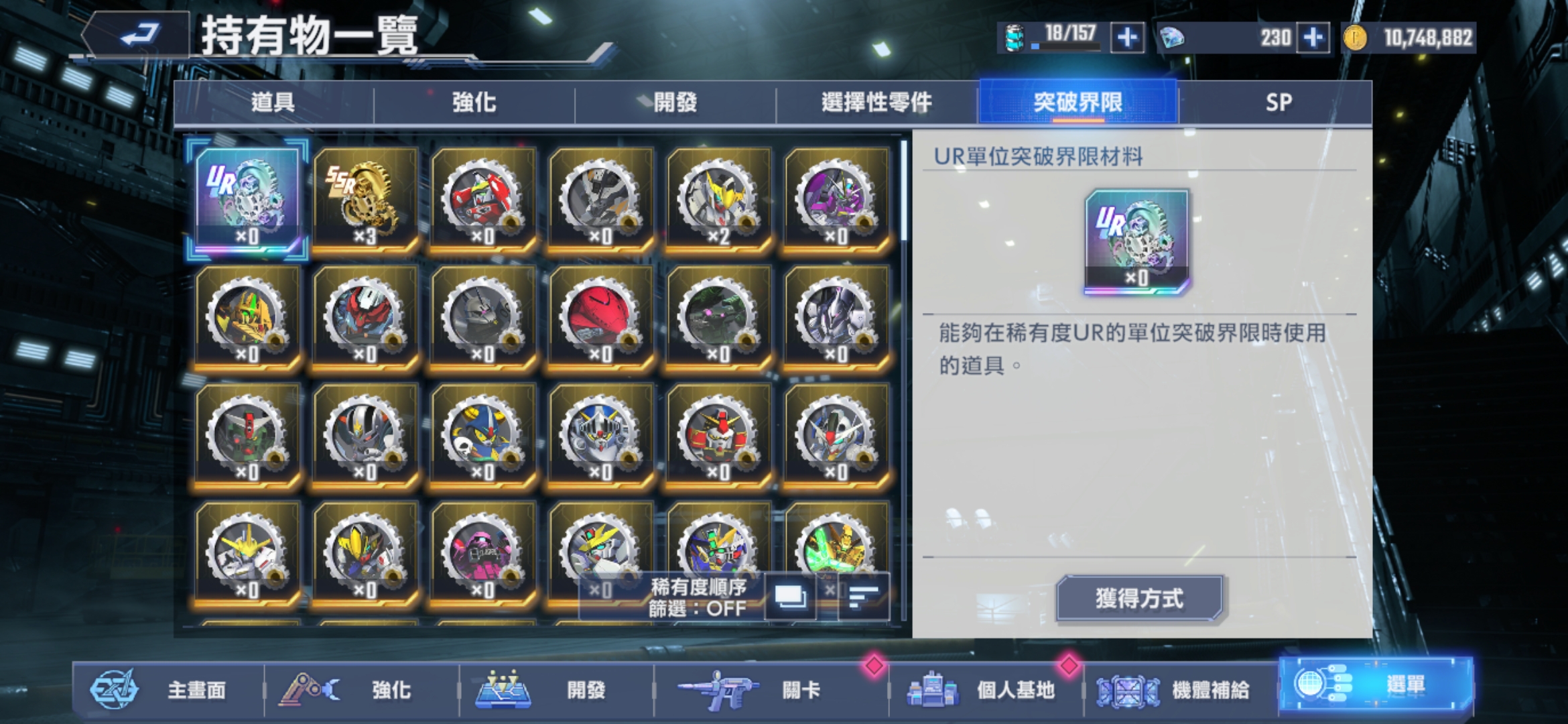Switch to the 選擇性零件 tab
This screenshot has height=724, width=1568.
point(876,103)
